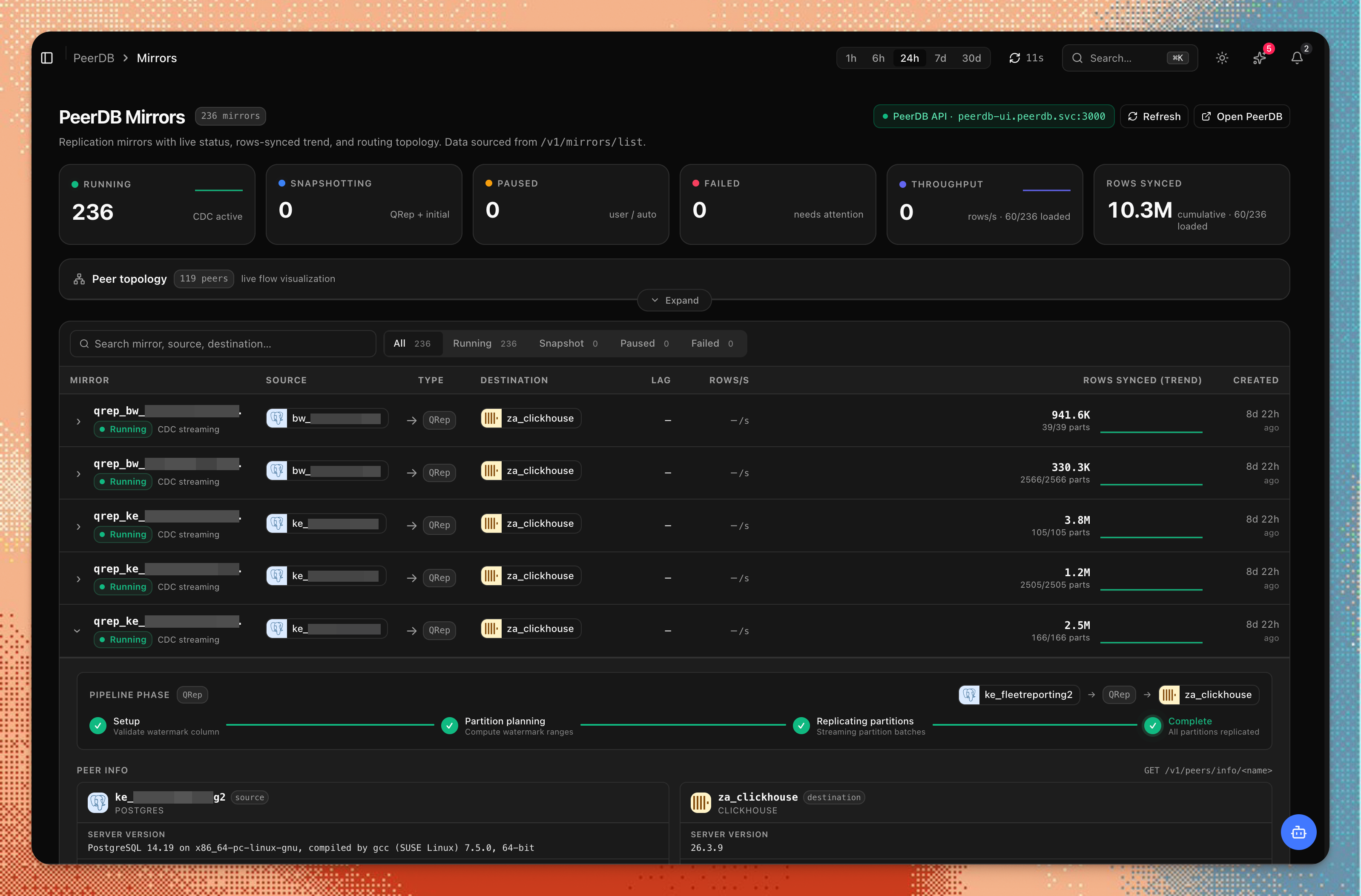The height and width of the screenshot is (896, 1361).
Task: Click the Open PeerDB button
Action: [x=1241, y=116]
